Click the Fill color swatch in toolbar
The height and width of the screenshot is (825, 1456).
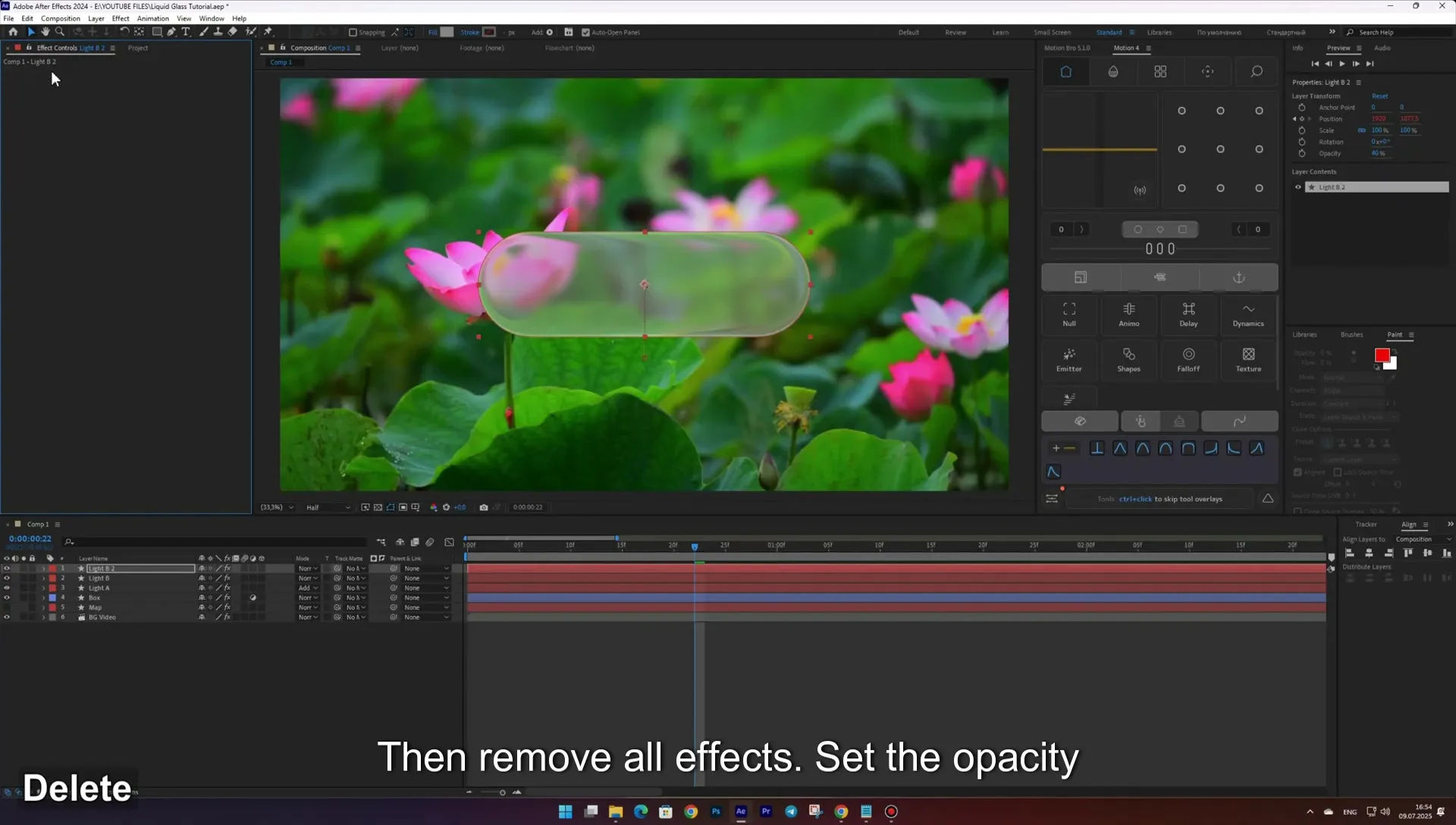pyautogui.click(x=447, y=32)
